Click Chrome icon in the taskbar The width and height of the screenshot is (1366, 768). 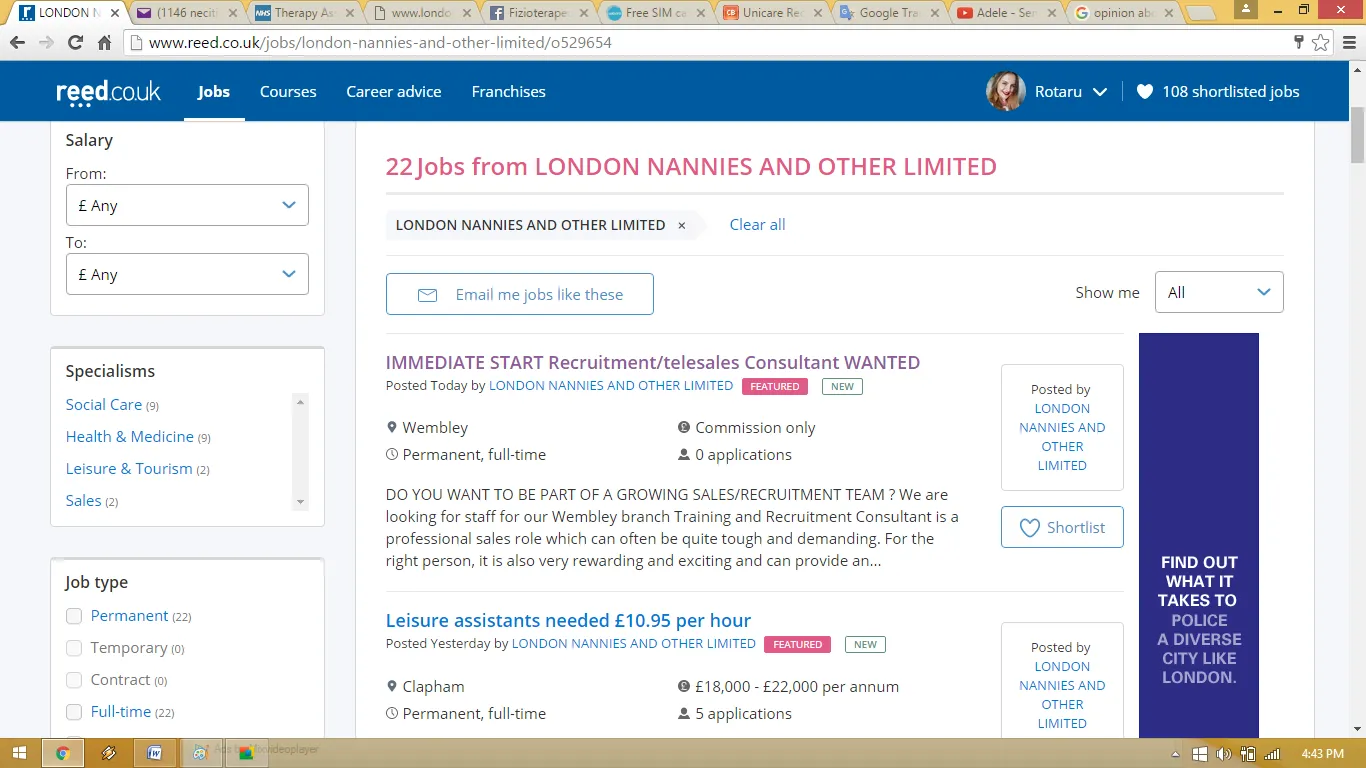[x=62, y=753]
